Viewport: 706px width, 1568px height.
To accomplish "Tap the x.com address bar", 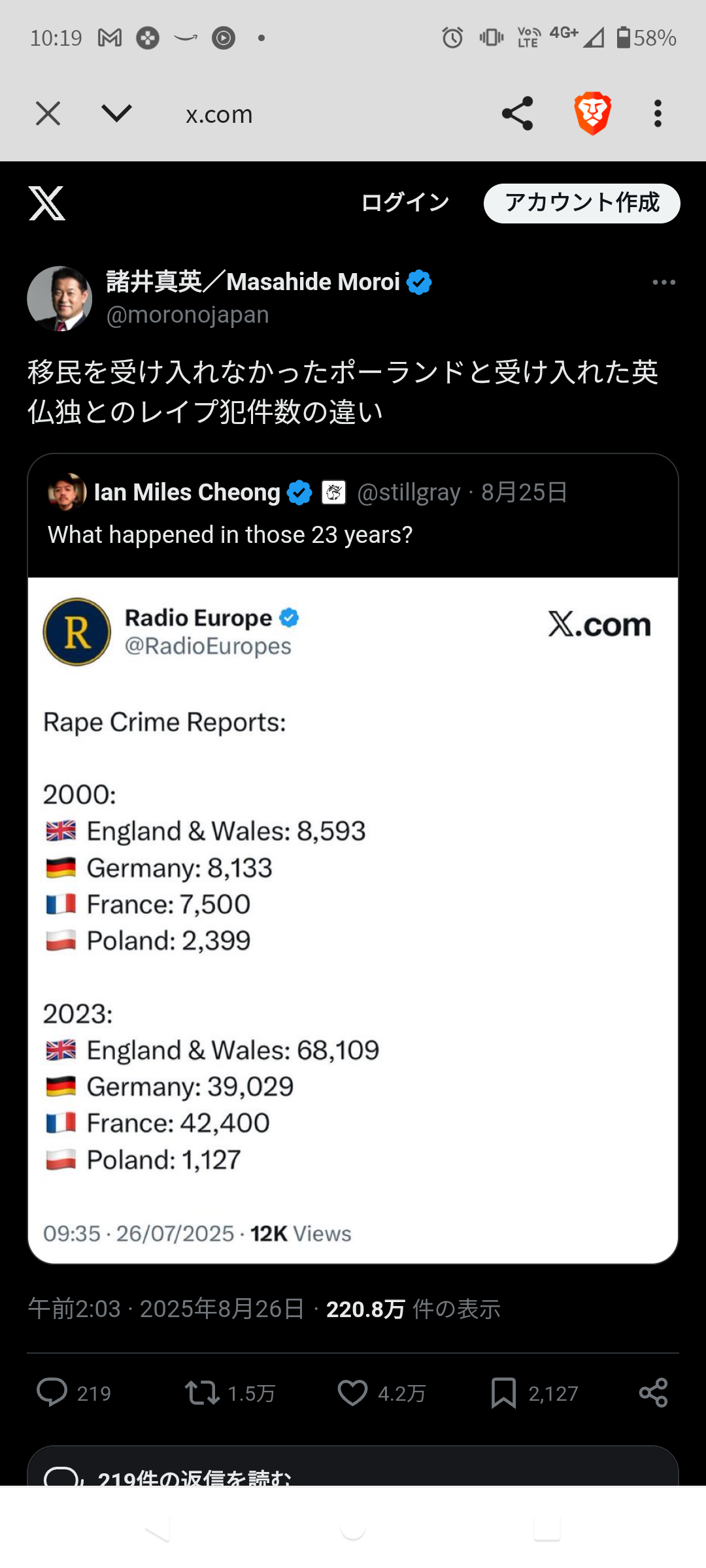I will [219, 115].
